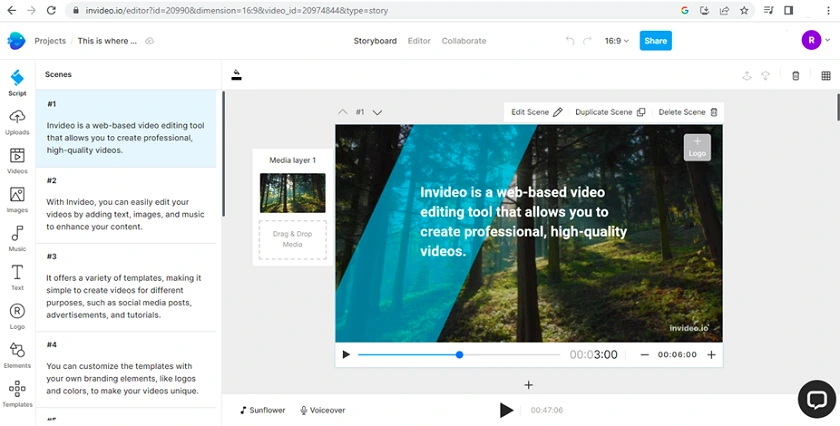The image size is (840, 426).
Task: Go to next scene with down chevron
Action: 377,113
